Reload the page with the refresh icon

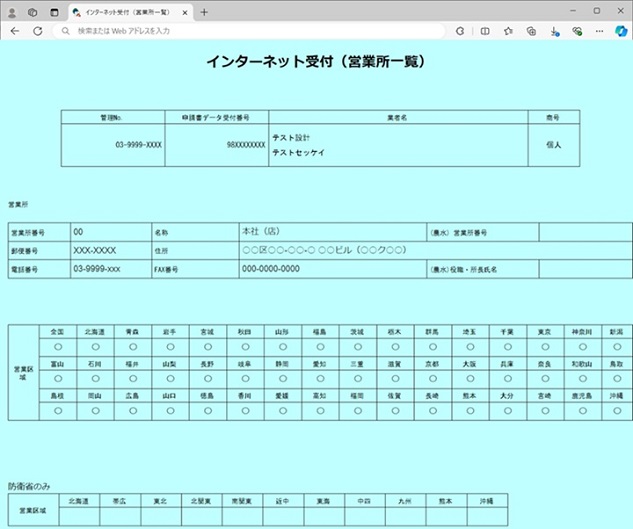point(38,31)
